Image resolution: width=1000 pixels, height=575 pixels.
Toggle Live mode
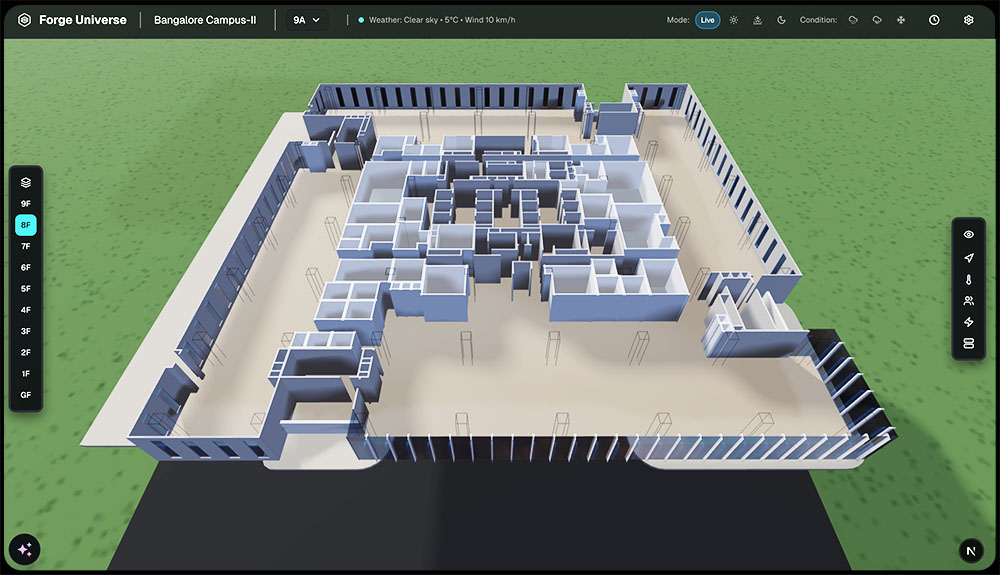[707, 20]
